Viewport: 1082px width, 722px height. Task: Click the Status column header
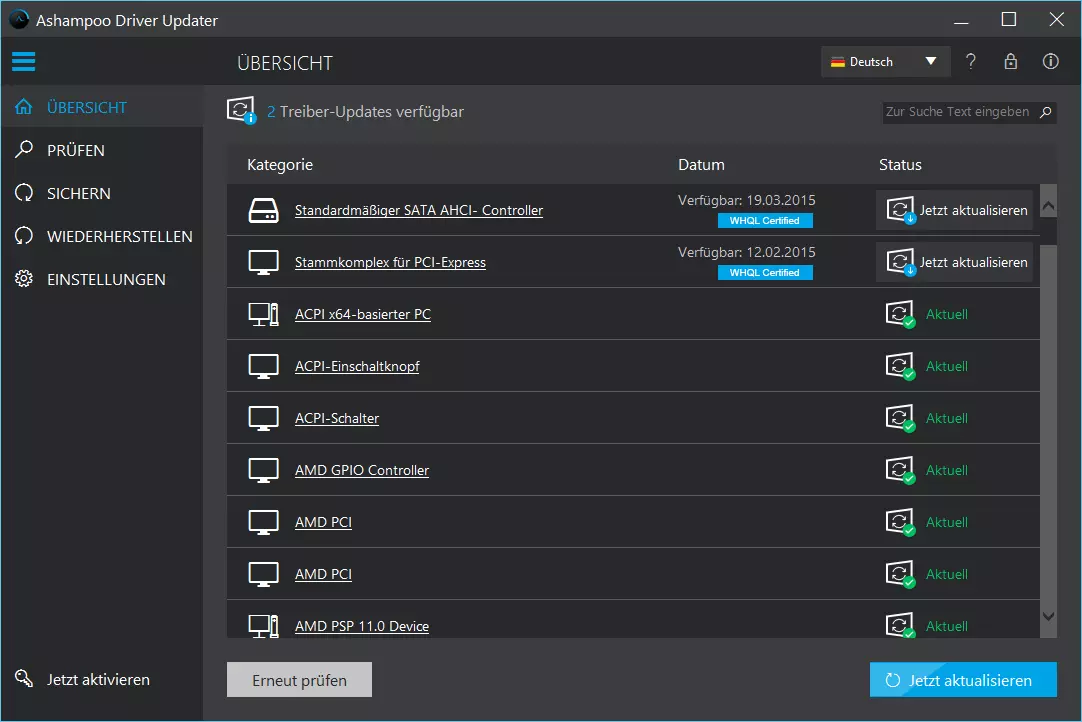[x=900, y=164]
